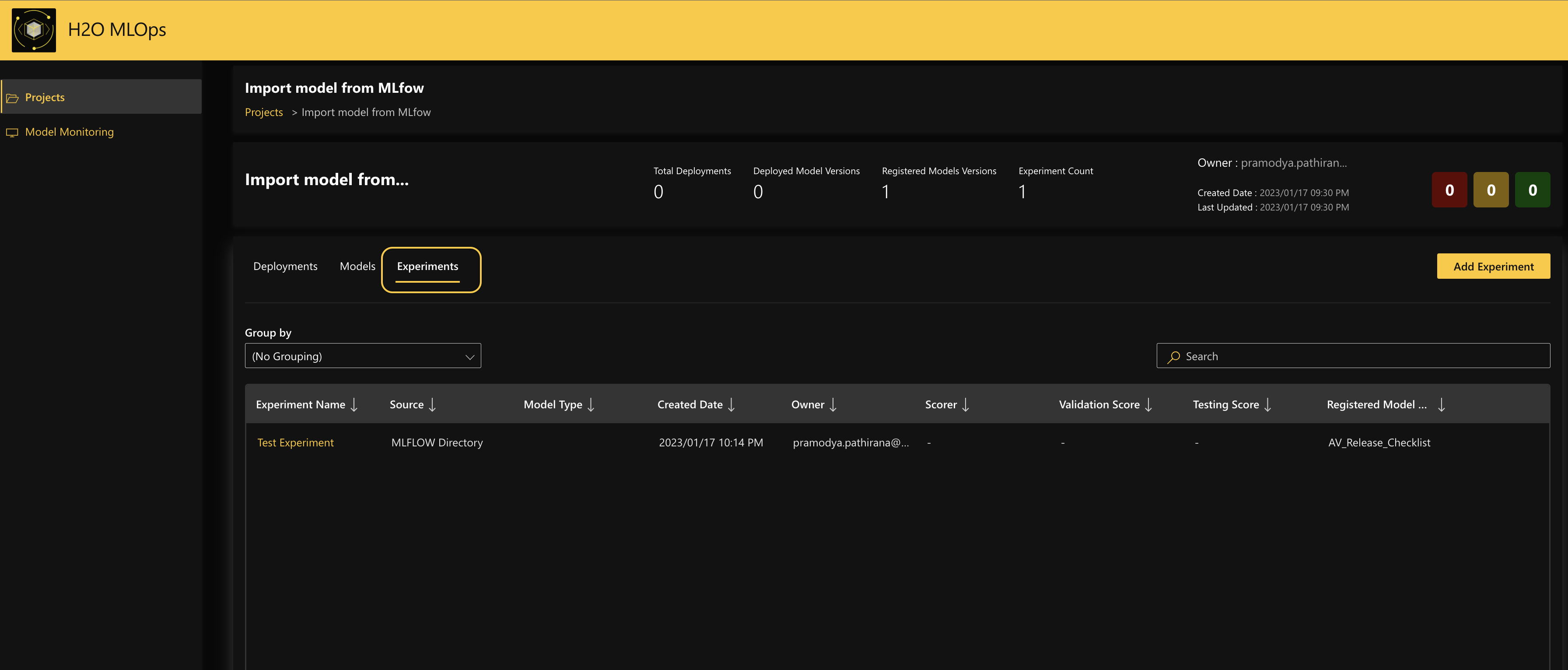Open the Test Experiment link
Viewport: 1568px width, 670px height.
tap(295, 443)
